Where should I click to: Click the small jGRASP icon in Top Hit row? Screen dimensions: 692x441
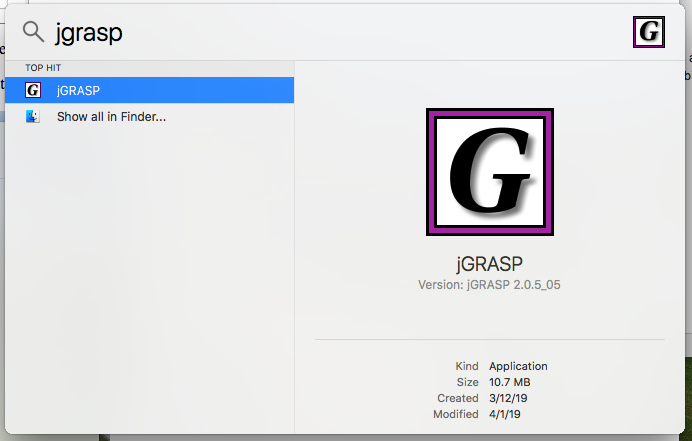click(x=33, y=90)
